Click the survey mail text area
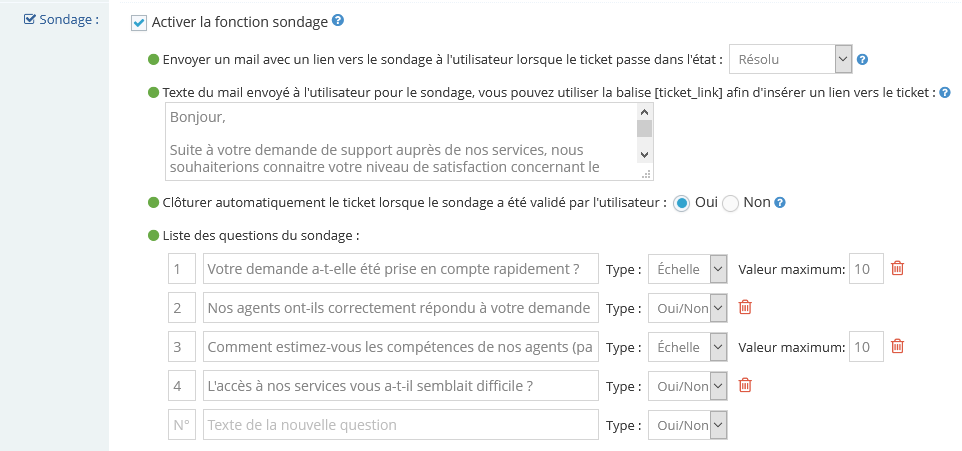Viewport: 962px width, 451px height. (401, 142)
